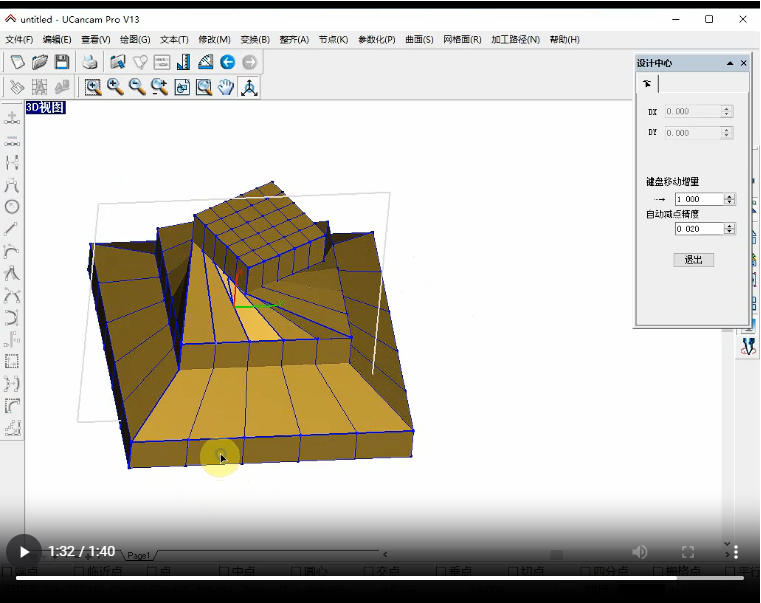This screenshot has width=761, height=603.
Task: Open the video player's three-dot options menu
Action: click(736, 552)
